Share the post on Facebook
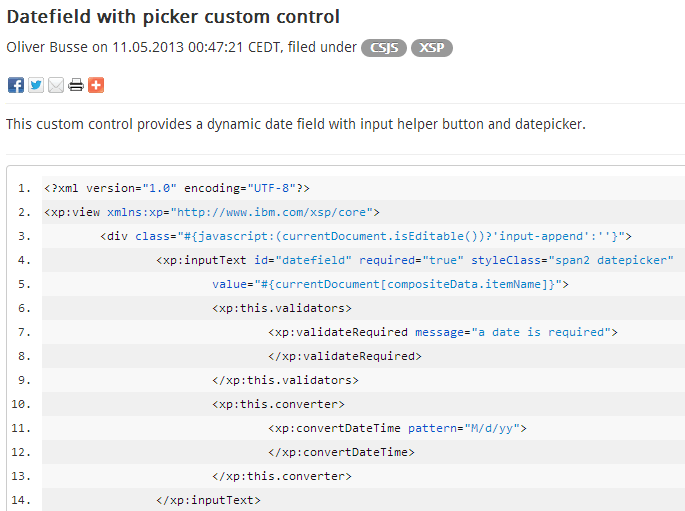This screenshot has width=685, height=511. (16, 85)
